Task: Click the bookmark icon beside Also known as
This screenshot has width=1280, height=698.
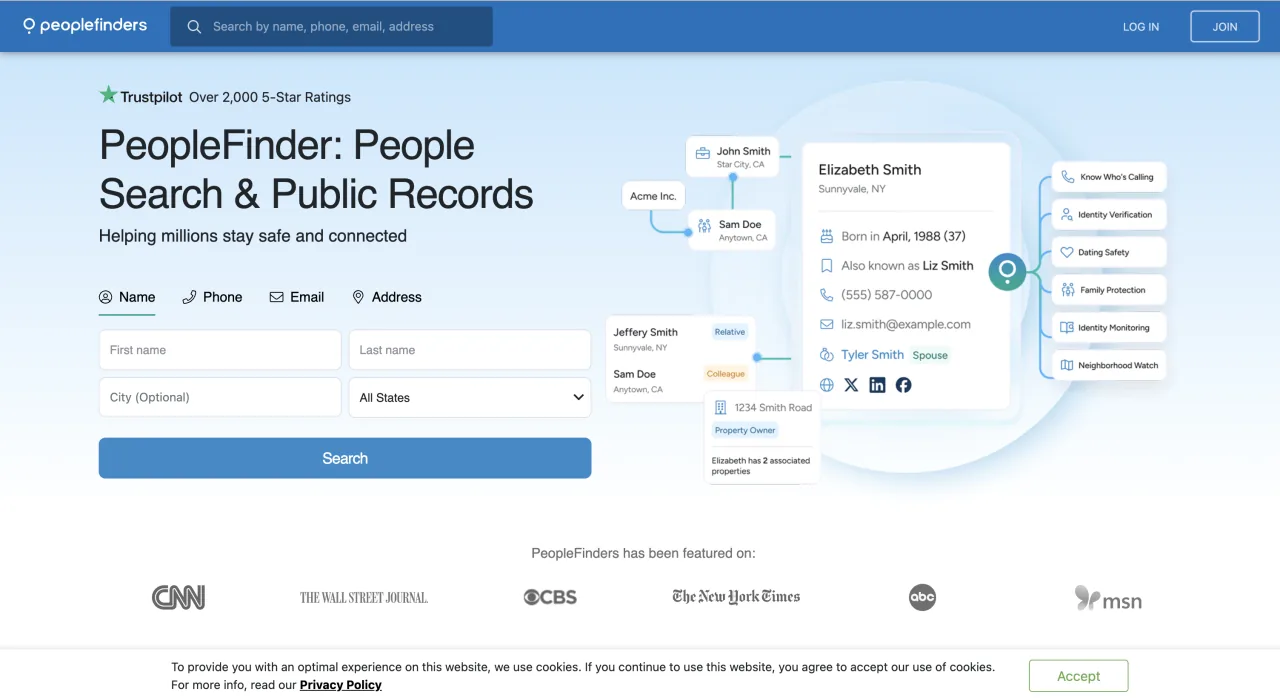Action: click(826, 266)
